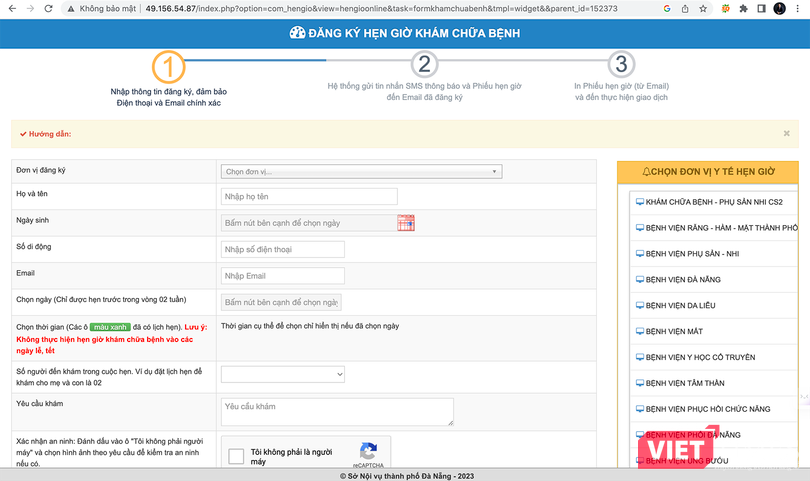Screen dimensions: 810x481
Task: Click the Google icon in address bar
Action: tap(667, 8)
